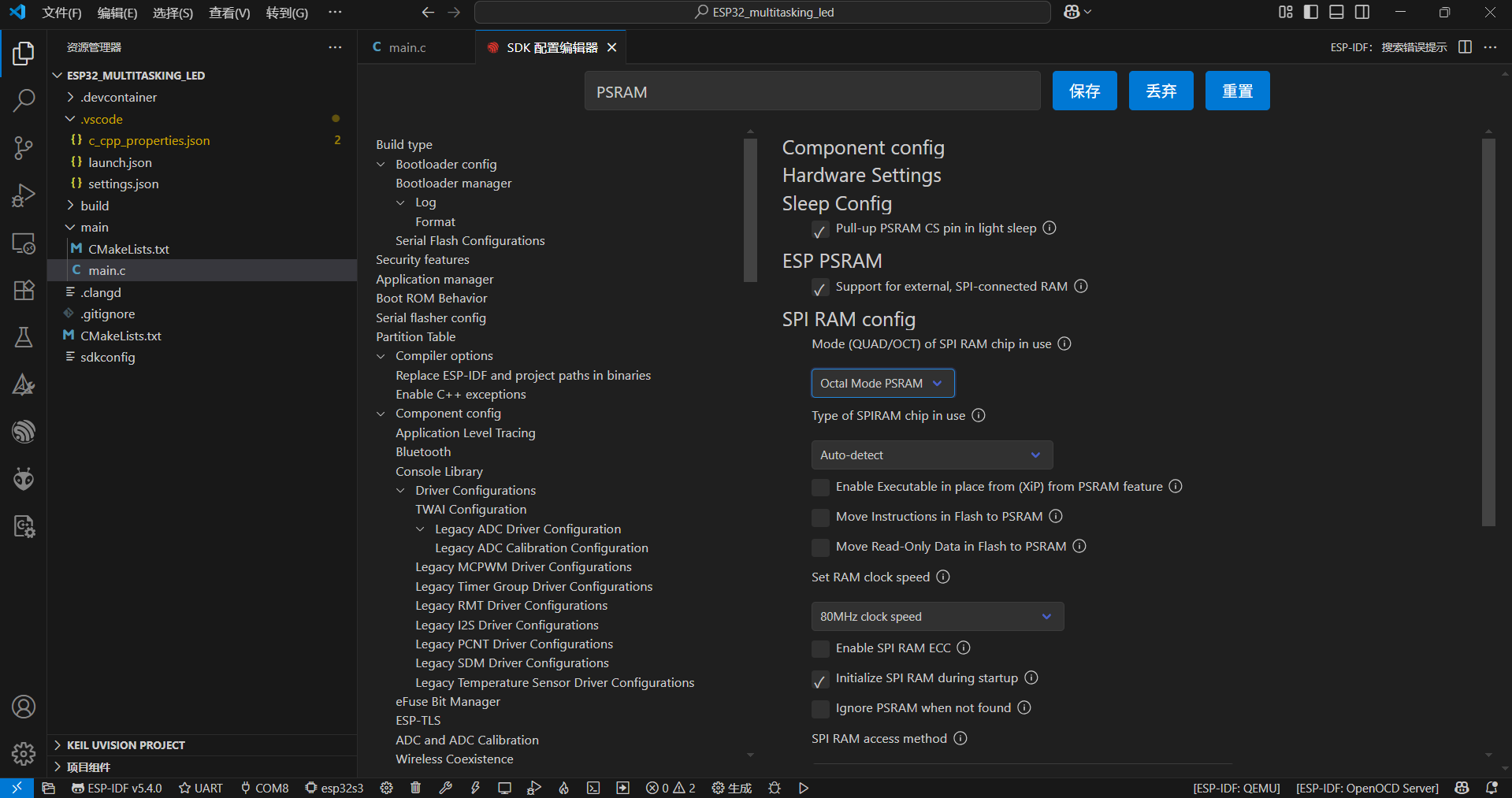This screenshot has height=798, width=1512.
Task: Open Remote Explorer view
Action: coord(24,243)
